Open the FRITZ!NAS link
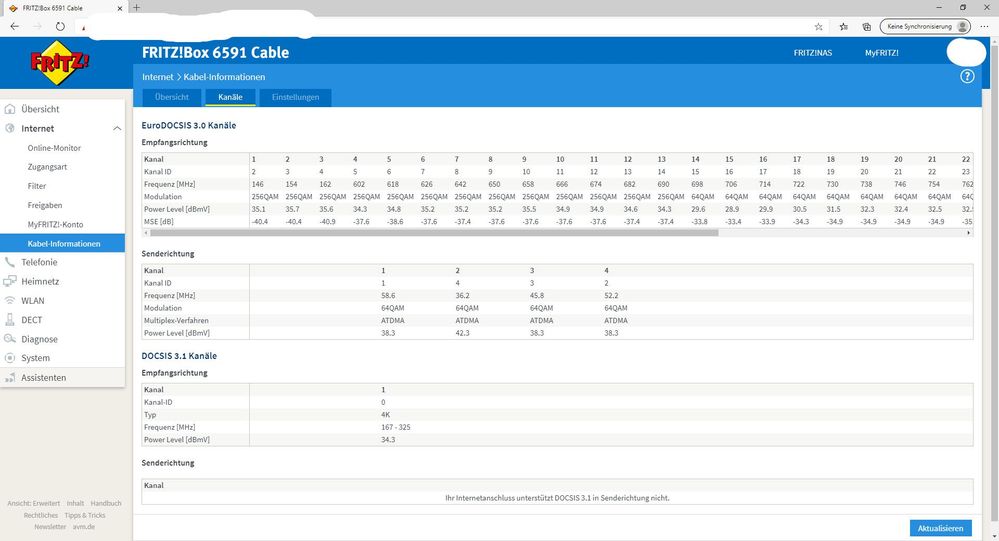This screenshot has width=999, height=541. click(813, 53)
